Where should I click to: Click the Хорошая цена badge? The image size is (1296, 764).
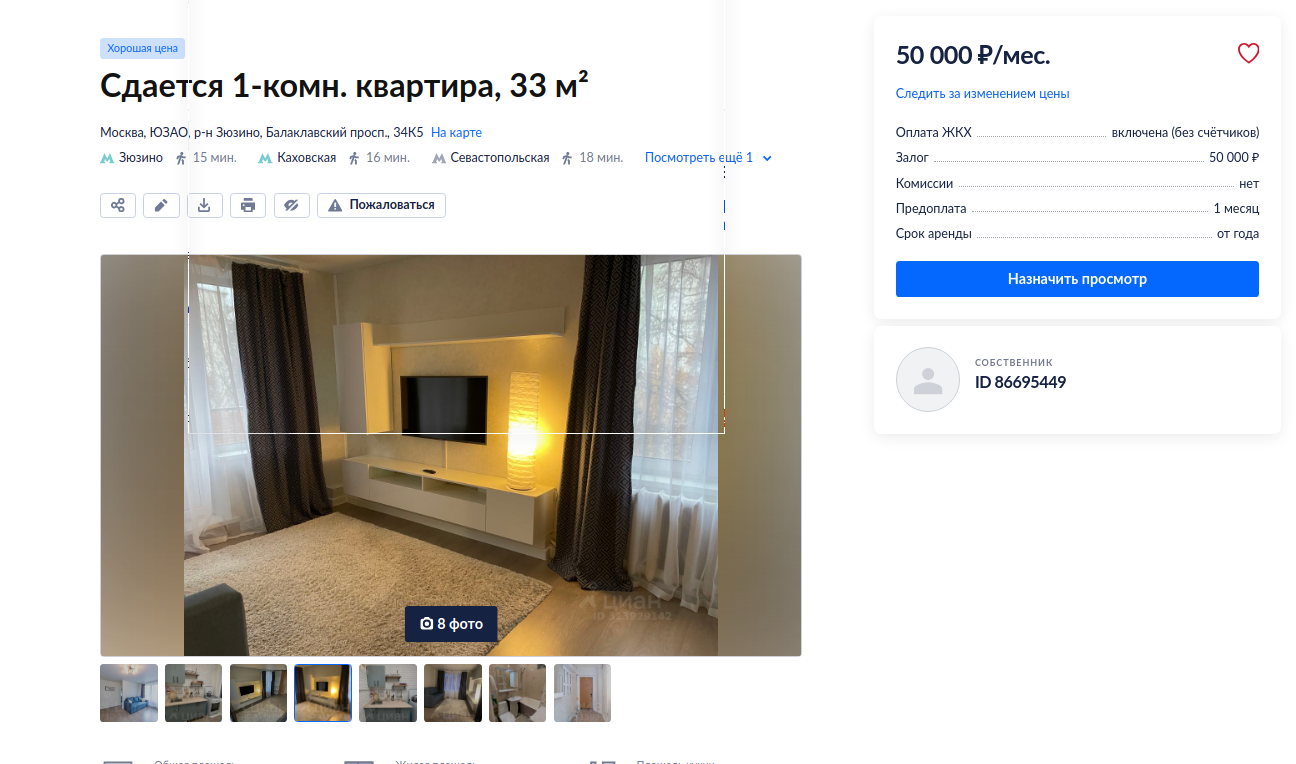coord(142,48)
